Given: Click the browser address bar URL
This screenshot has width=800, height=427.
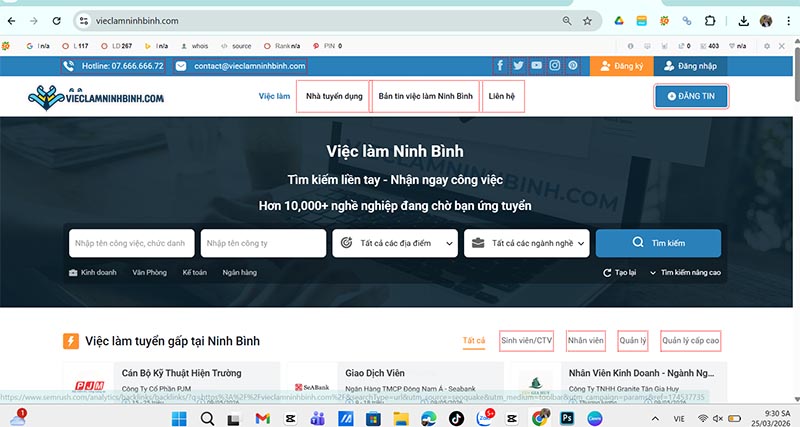Looking at the screenshot, I should coord(137,21).
